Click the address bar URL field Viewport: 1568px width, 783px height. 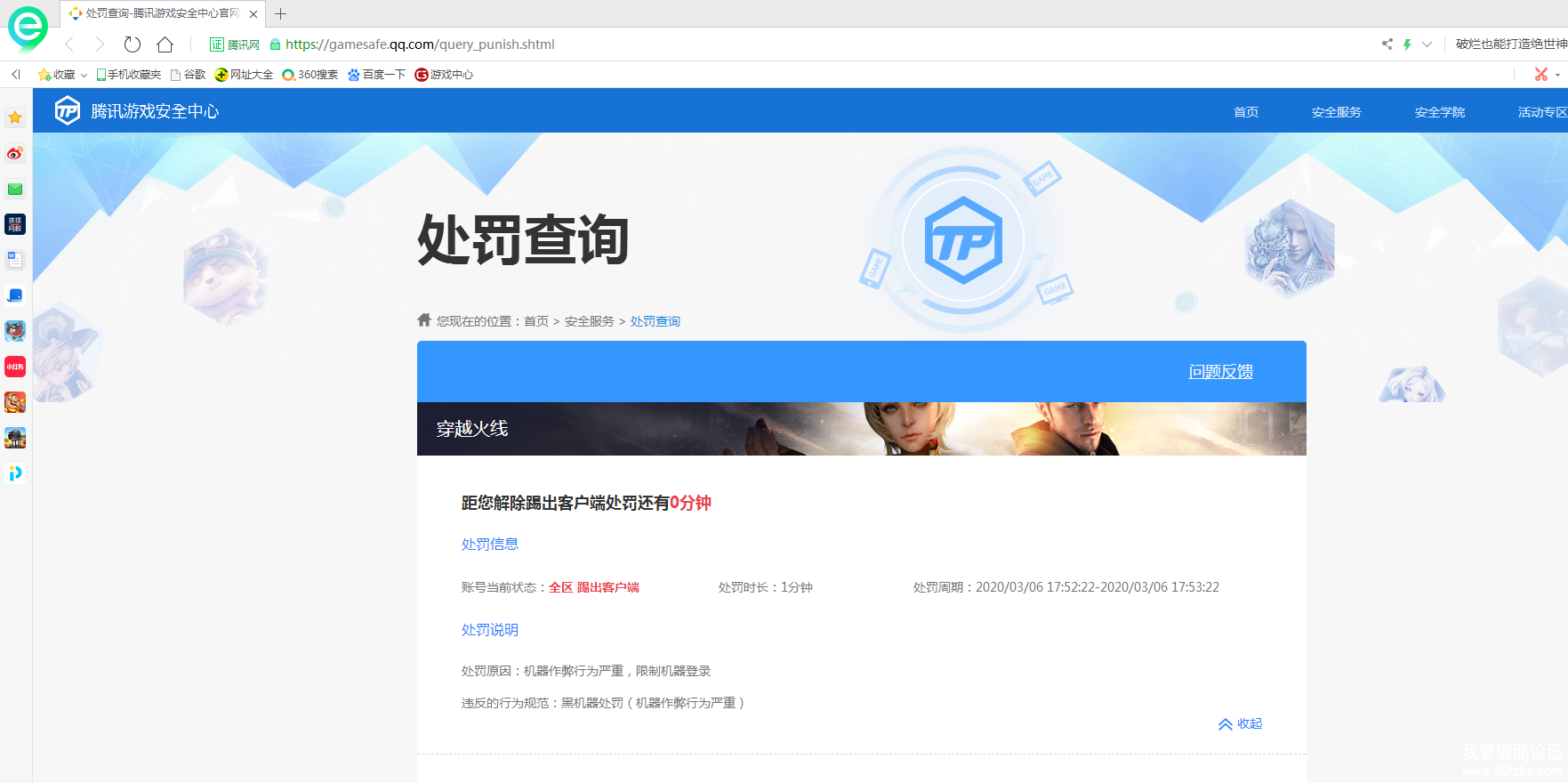point(420,44)
